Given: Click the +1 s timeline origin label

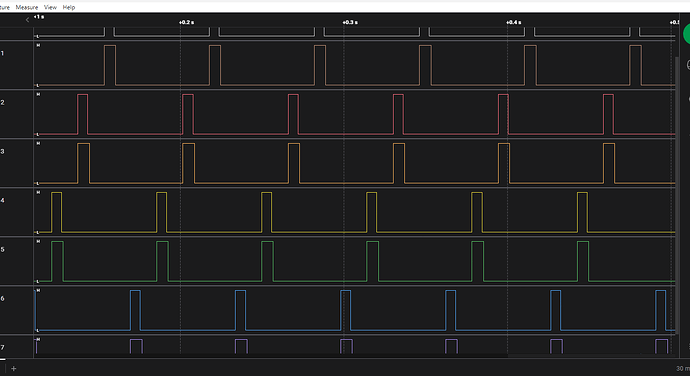Looking at the screenshot, I should (x=39, y=17).
